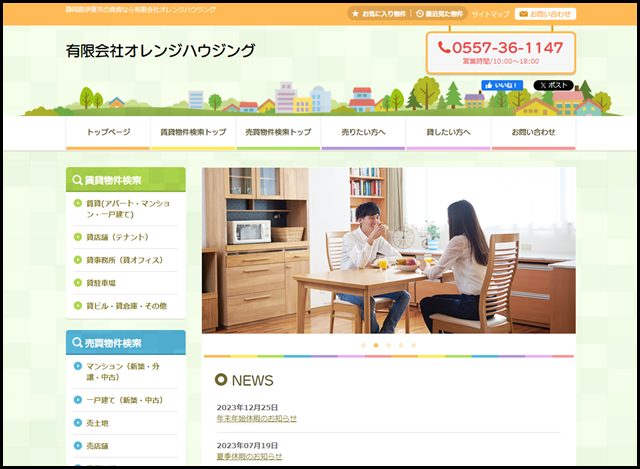Click blue arrow bullet beside 一戸建て（新築・中古）
The width and height of the screenshot is (640, 469).
[78, 400]
